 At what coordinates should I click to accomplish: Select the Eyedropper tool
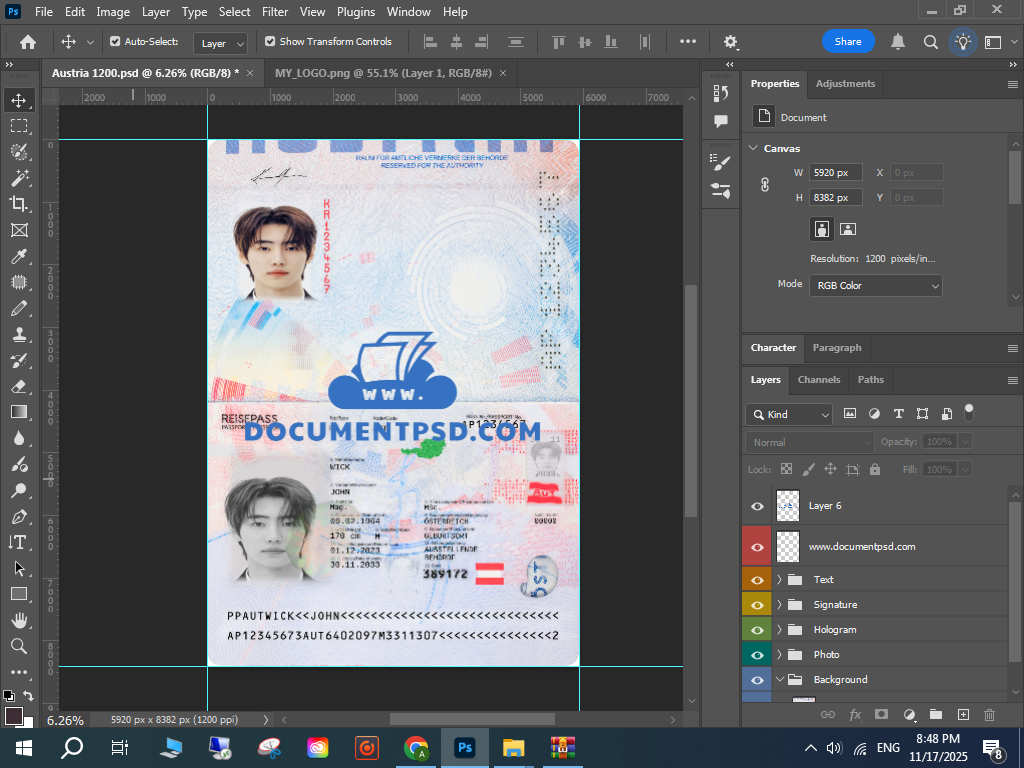19,257
